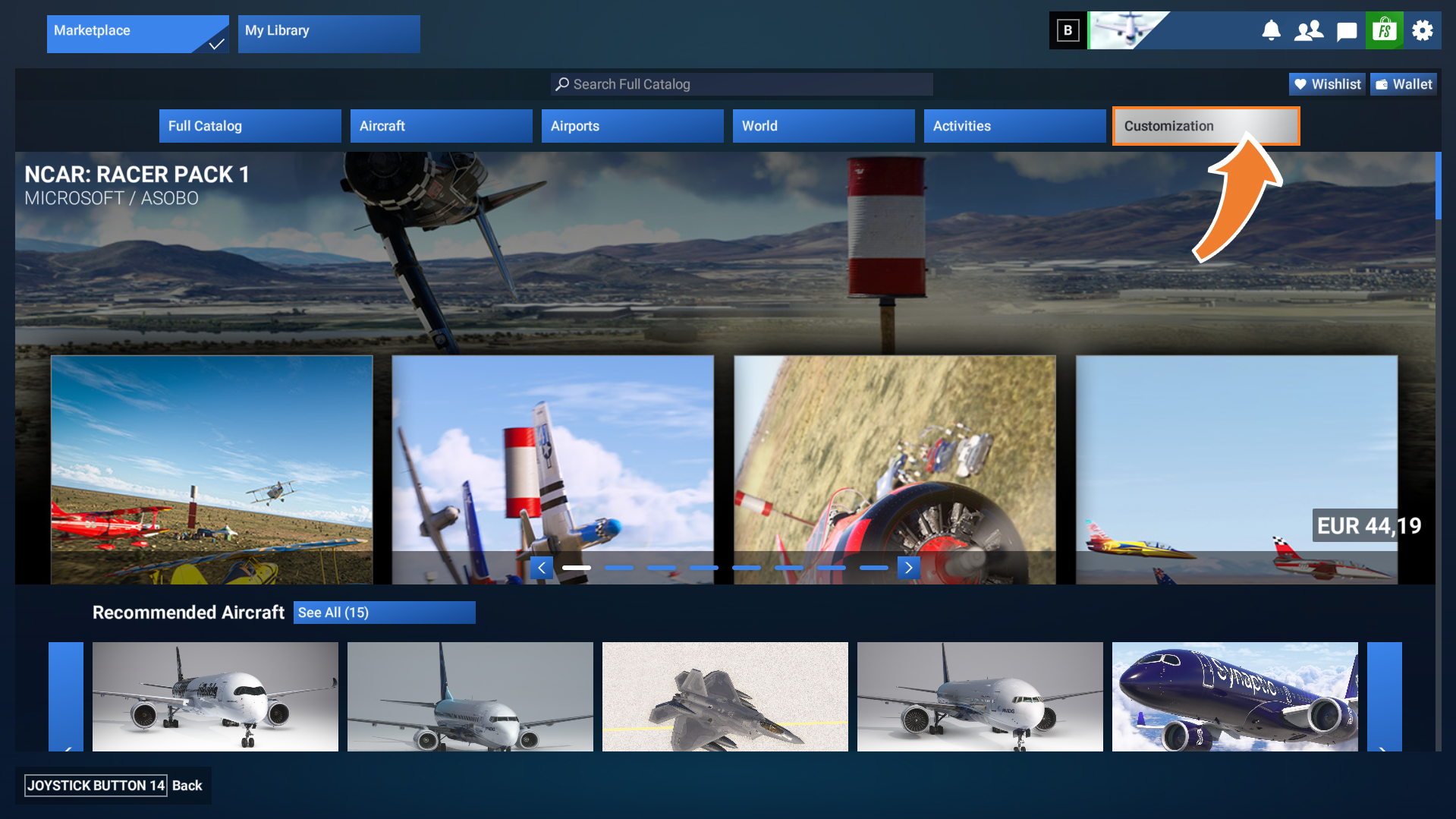The width and height of the screenshot is (1456, 819).
Task: Click the Search Full Catalog field
Action: [x=742, y=84]
